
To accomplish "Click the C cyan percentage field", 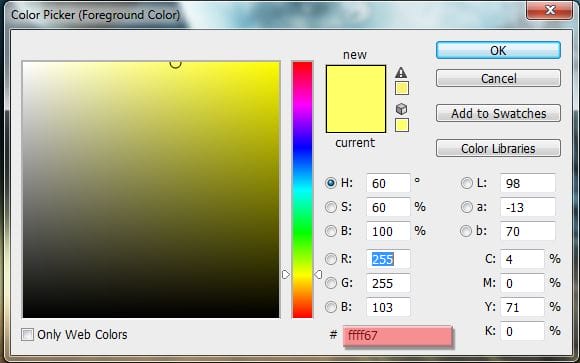I will [x=522, y=259].
